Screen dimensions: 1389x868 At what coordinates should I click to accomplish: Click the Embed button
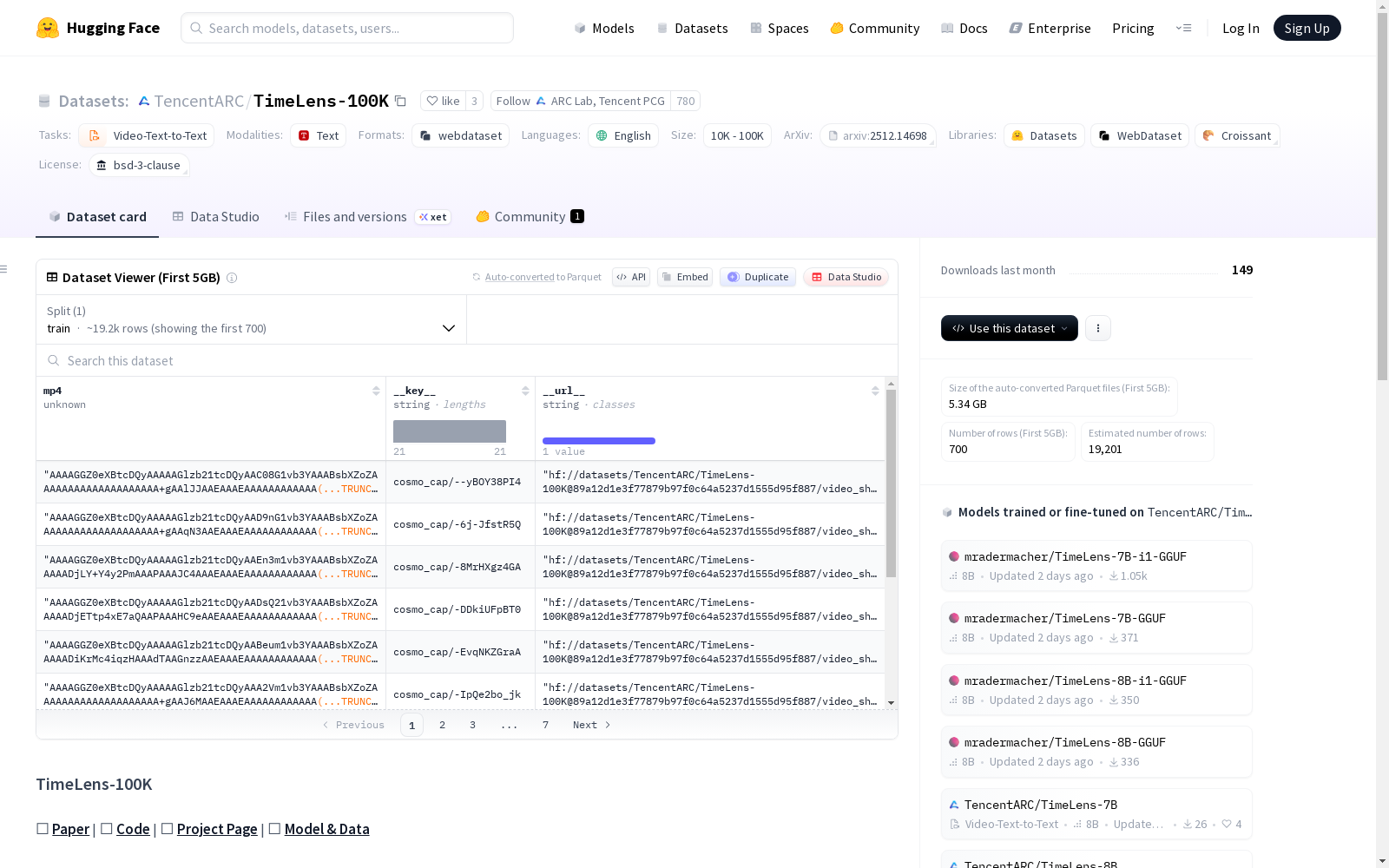point(685,277)
